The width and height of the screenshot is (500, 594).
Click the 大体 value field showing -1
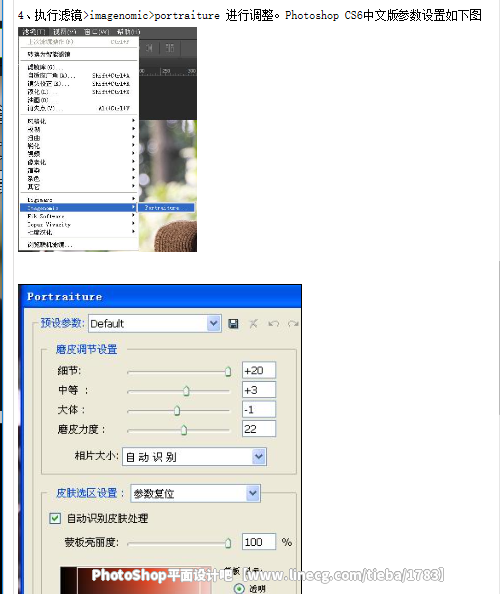tap(259, 410)
